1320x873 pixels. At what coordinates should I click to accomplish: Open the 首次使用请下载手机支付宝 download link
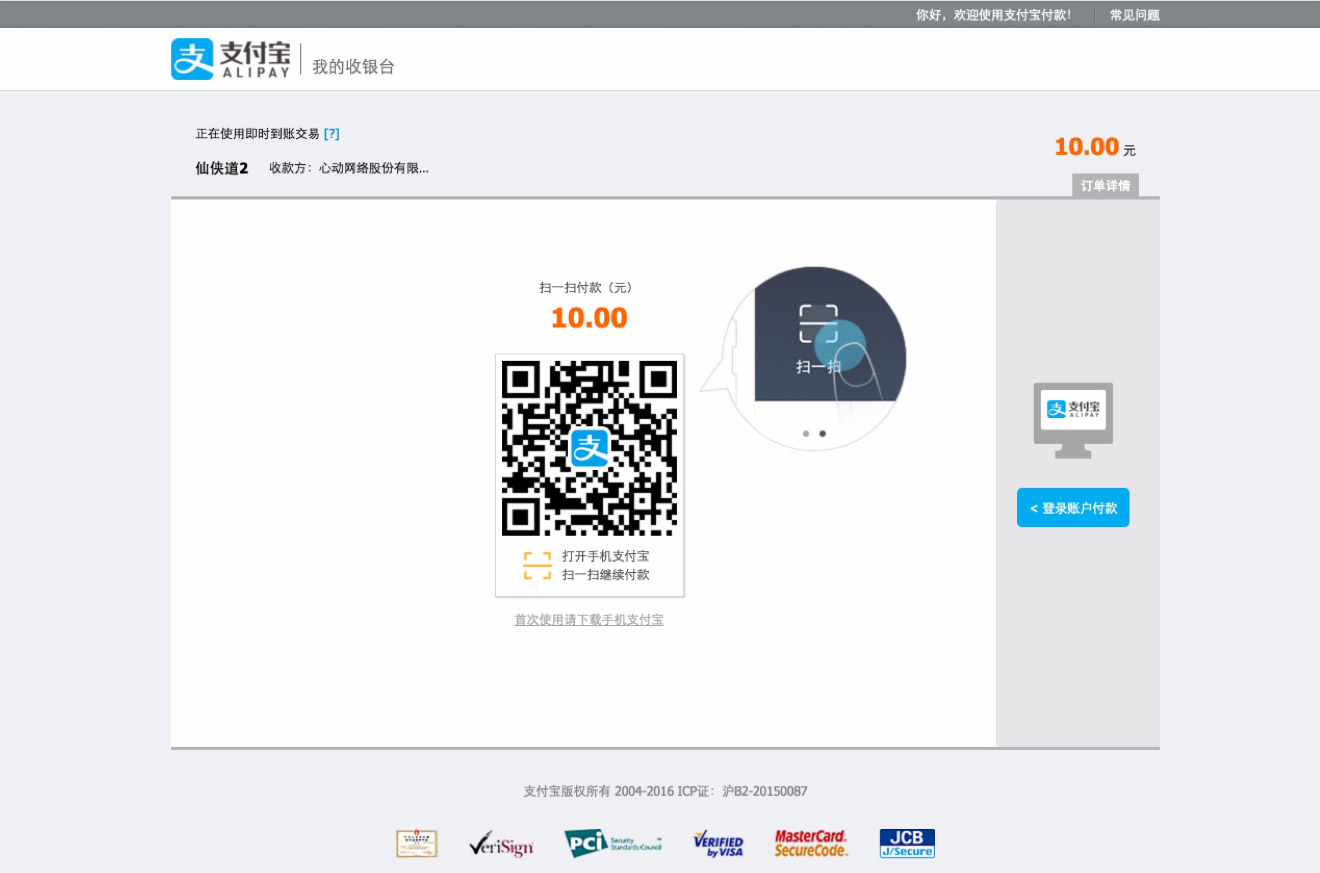pos(589,620)
